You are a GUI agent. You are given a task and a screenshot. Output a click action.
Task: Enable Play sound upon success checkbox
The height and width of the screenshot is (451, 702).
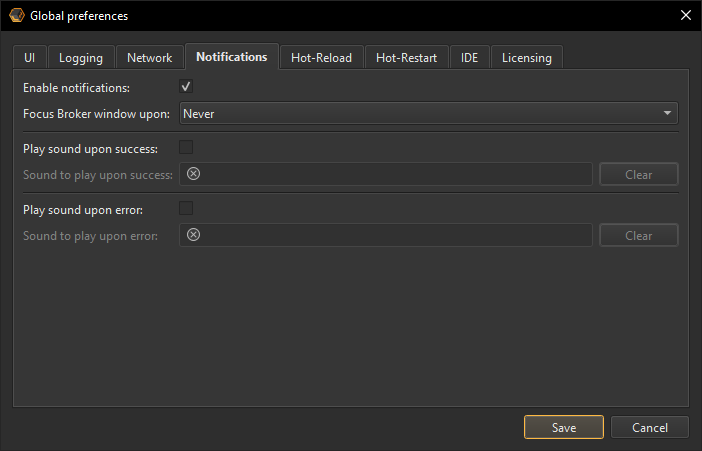[x=186, y=148]
